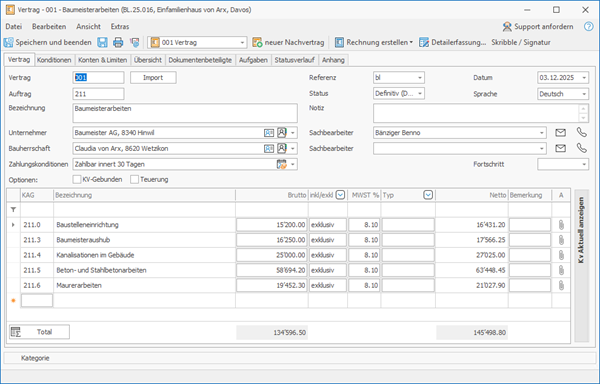The height and width of the screenshot is (384, 600).
Task: Open the Typ column dropdown
Action: (428, 195)
